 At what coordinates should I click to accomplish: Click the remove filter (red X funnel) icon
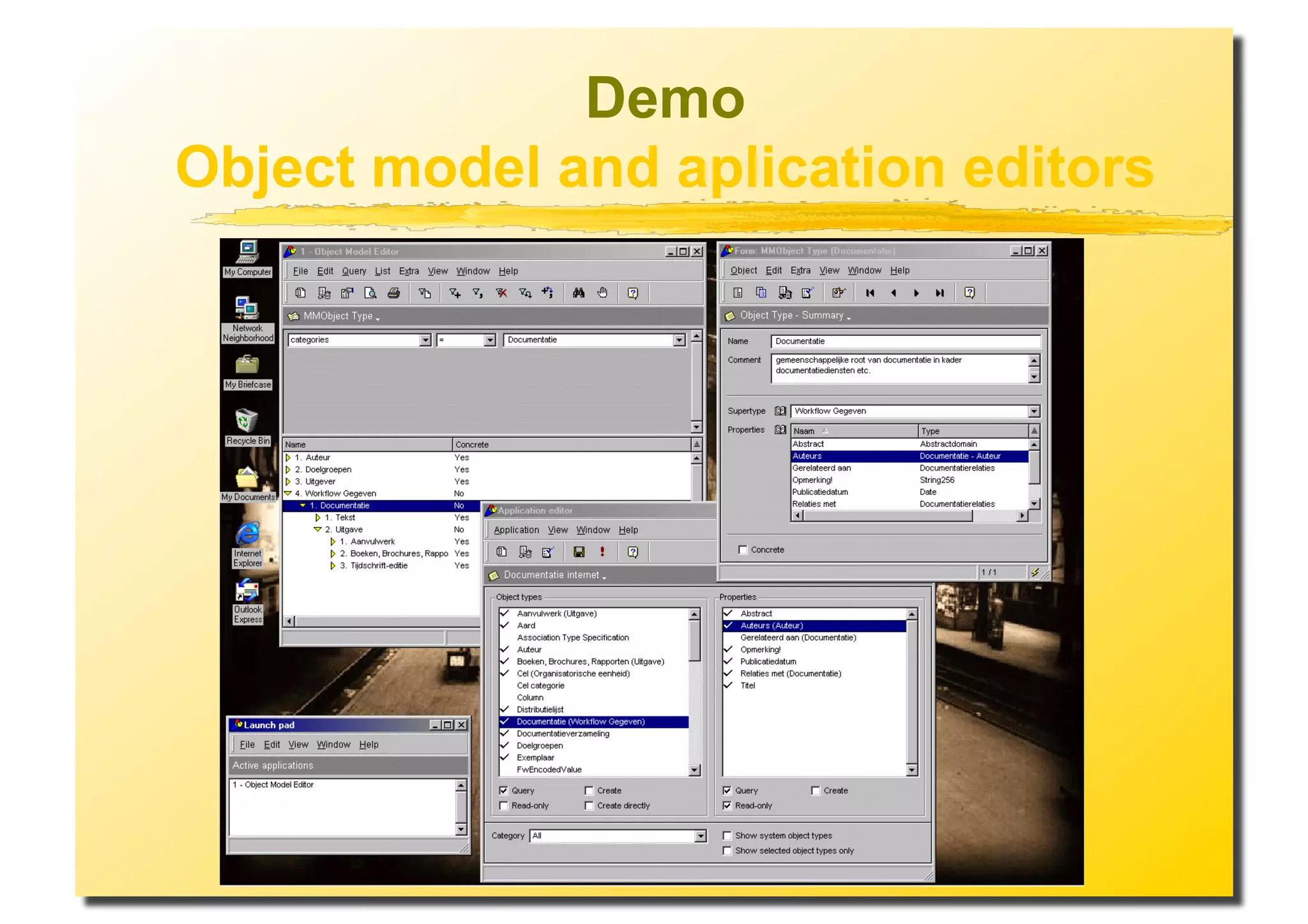pyautogui.click(x=501, y=293)
